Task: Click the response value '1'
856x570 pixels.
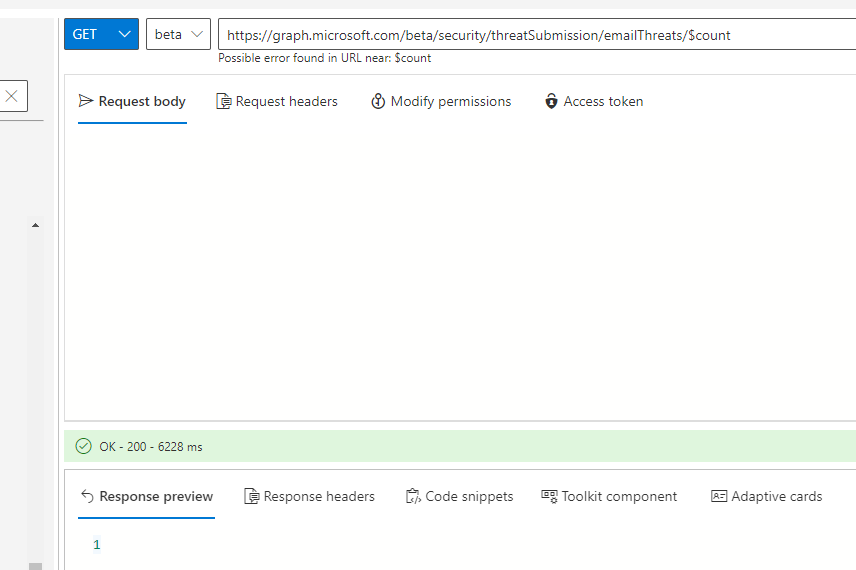Action: 97,544
